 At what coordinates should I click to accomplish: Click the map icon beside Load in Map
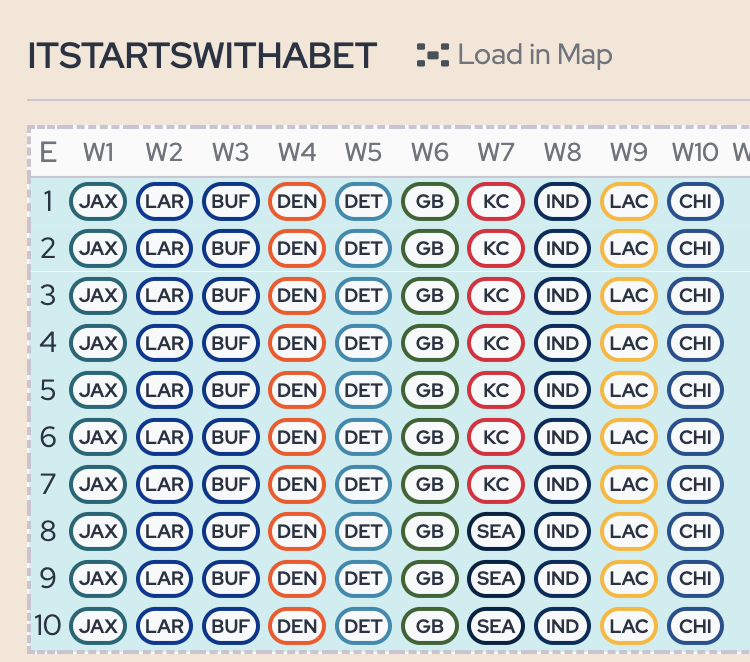click(x=433, y=55)
